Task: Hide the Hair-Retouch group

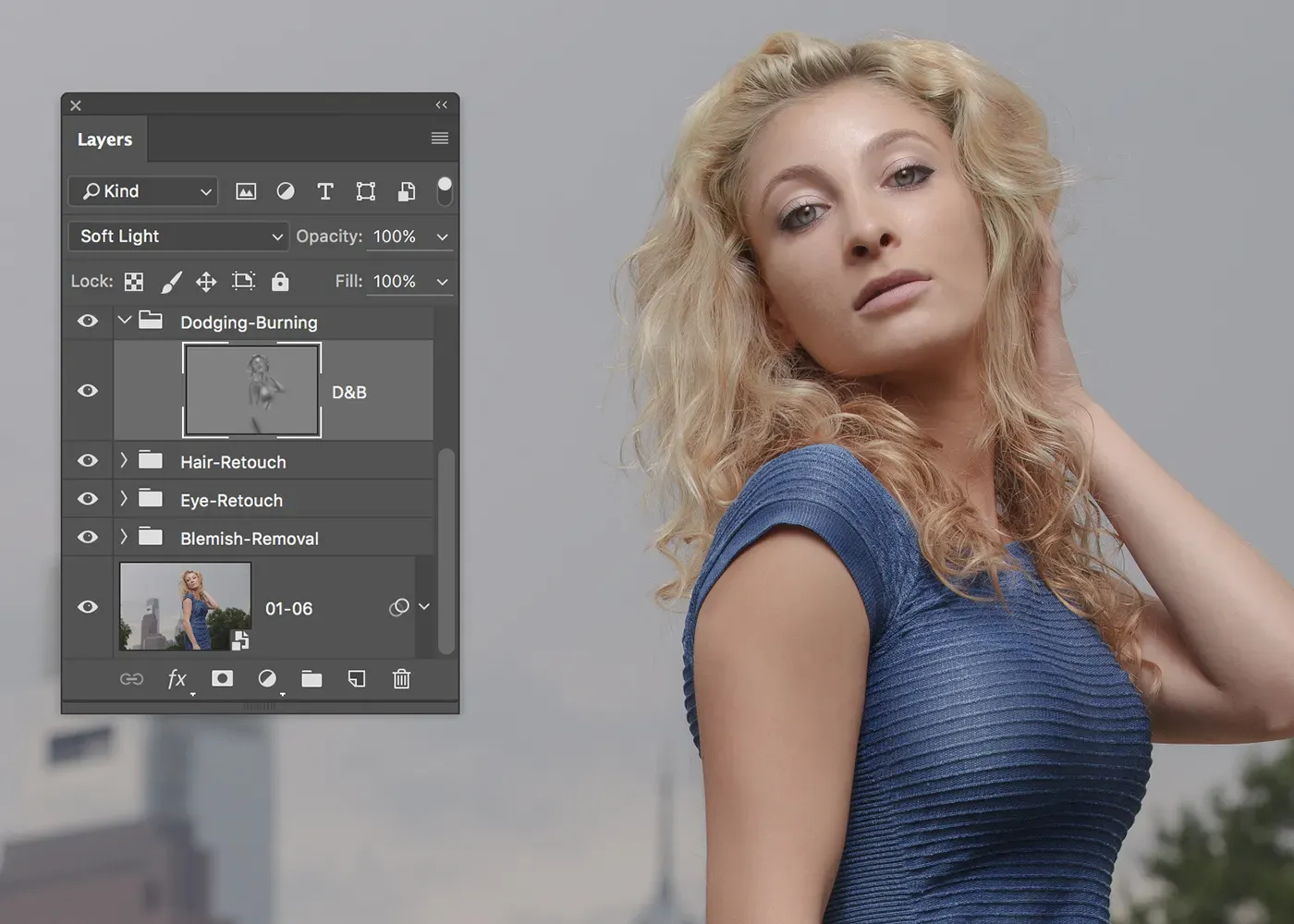Action: click(88, 461)
